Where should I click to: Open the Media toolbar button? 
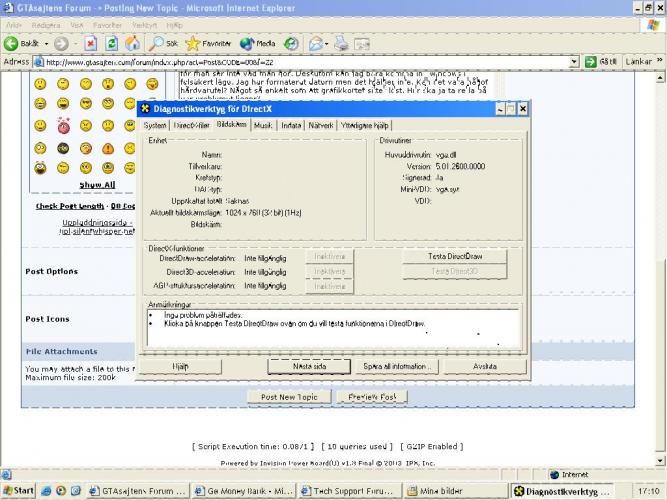259,44
